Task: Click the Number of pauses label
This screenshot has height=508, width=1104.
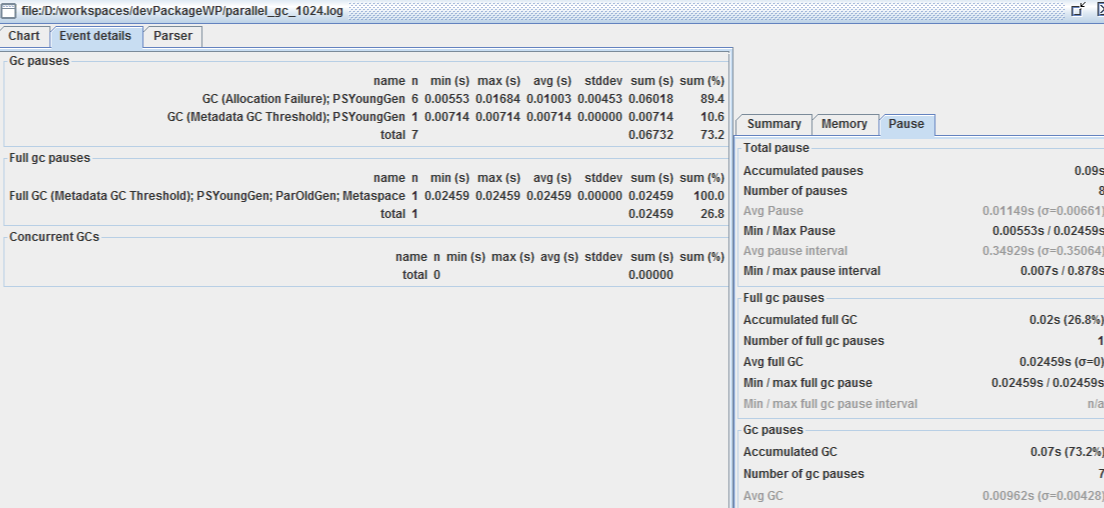Action: pos(795,191)
